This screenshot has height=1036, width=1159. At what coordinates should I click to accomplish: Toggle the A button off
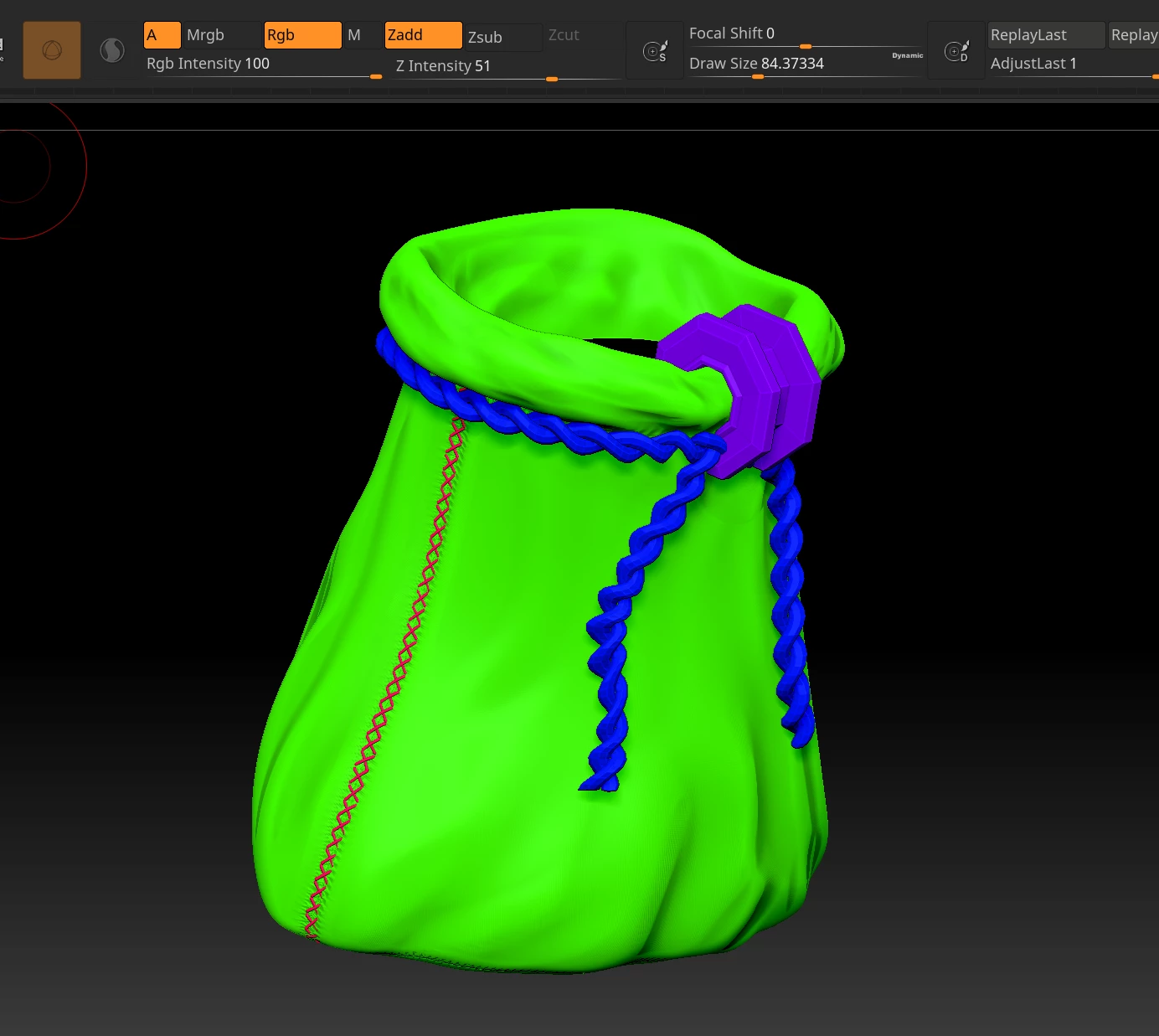(x=162, y=35)
